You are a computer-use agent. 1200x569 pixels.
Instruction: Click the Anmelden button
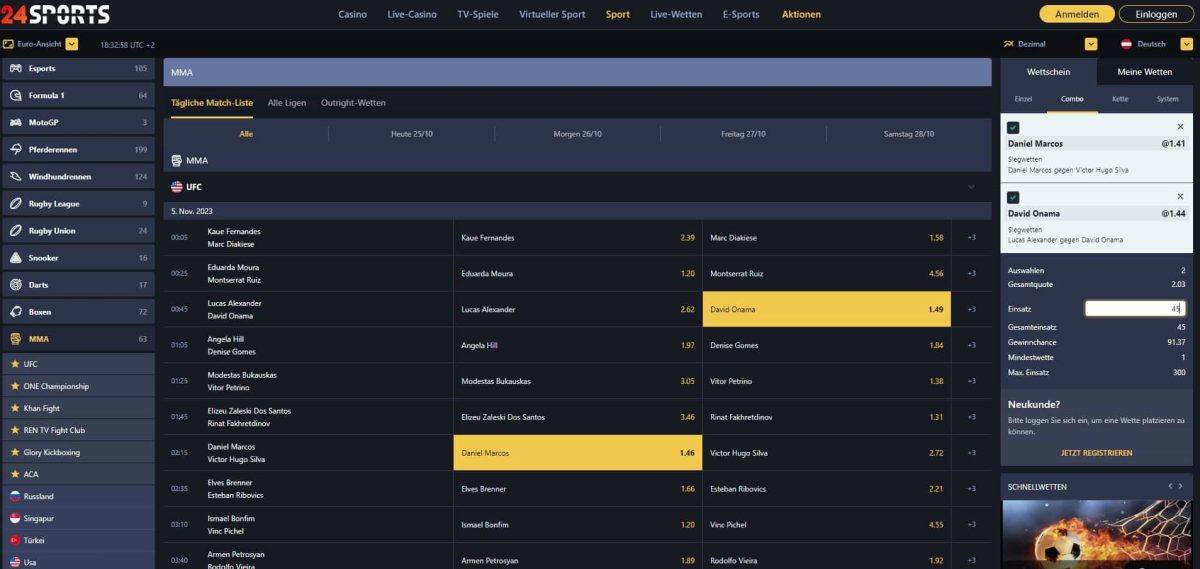pos(1077,14)
